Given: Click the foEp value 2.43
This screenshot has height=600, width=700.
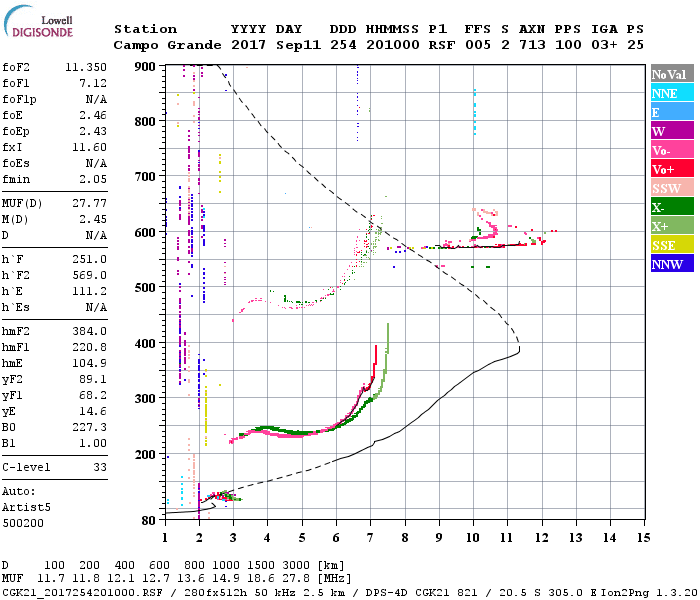Looking at the screenshot, I should tap(93, 131).
